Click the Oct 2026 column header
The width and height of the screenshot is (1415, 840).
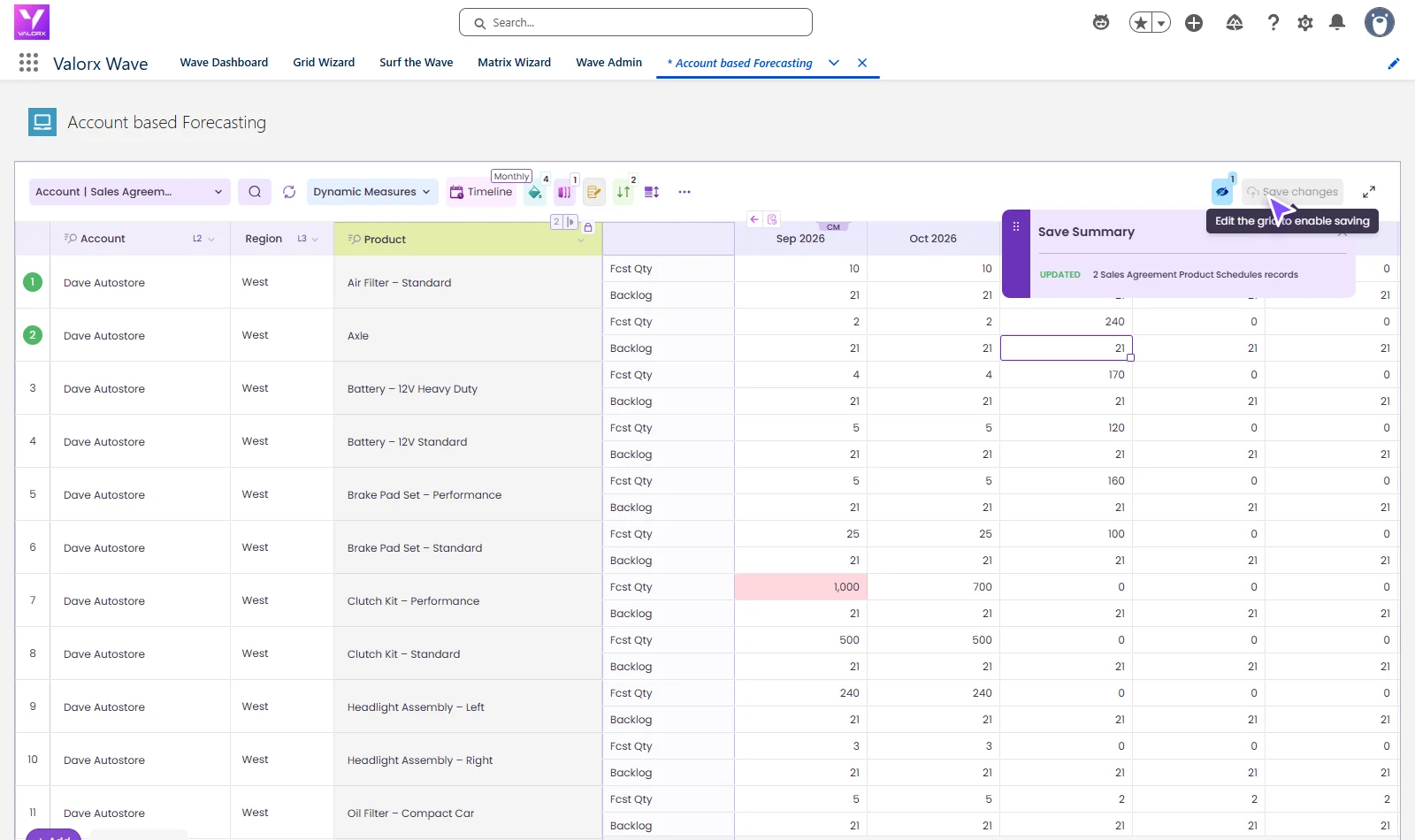click(x=933, y=239)
